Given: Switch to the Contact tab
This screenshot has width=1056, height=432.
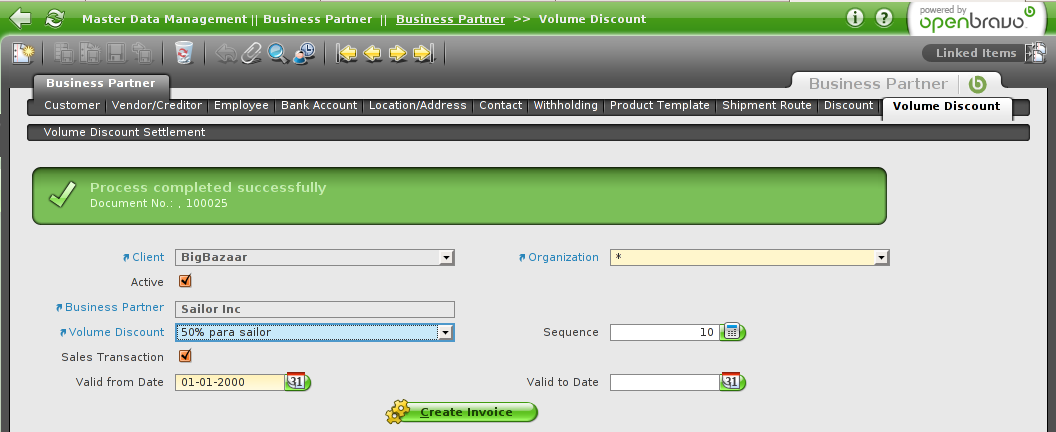Looking at the screenshot, I should click(500, 105).
